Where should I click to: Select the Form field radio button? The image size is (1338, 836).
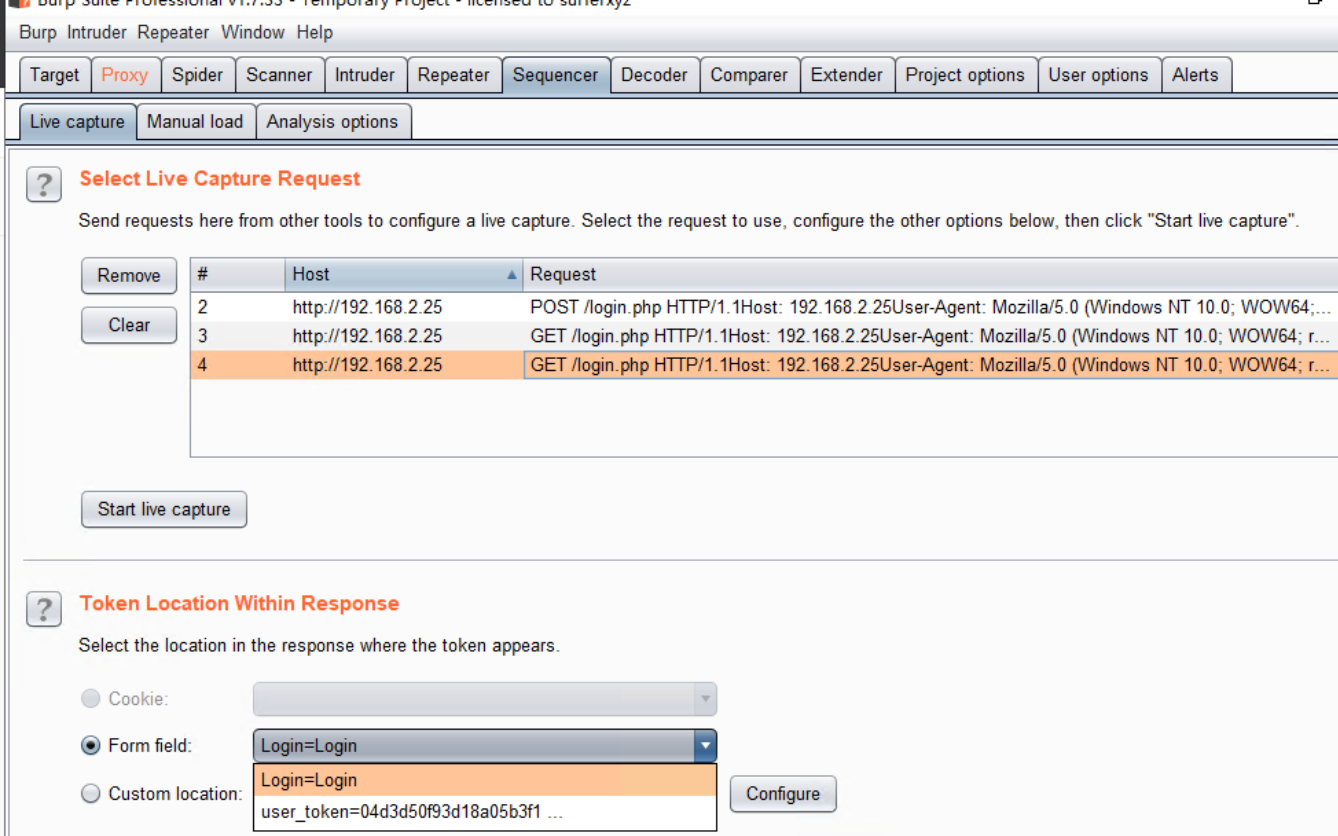tap(91, 746)
